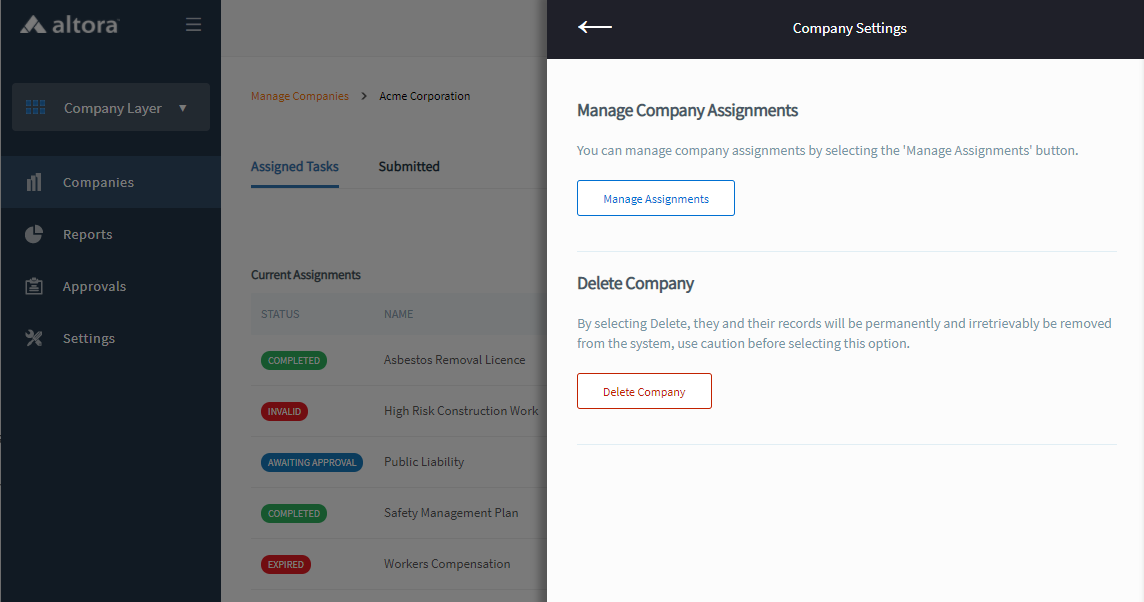Image resolution: width=1144 pixels, height=602 pixels.
Task: Follow the Manage Companies breadcrumb link
Action: [300, 96]
